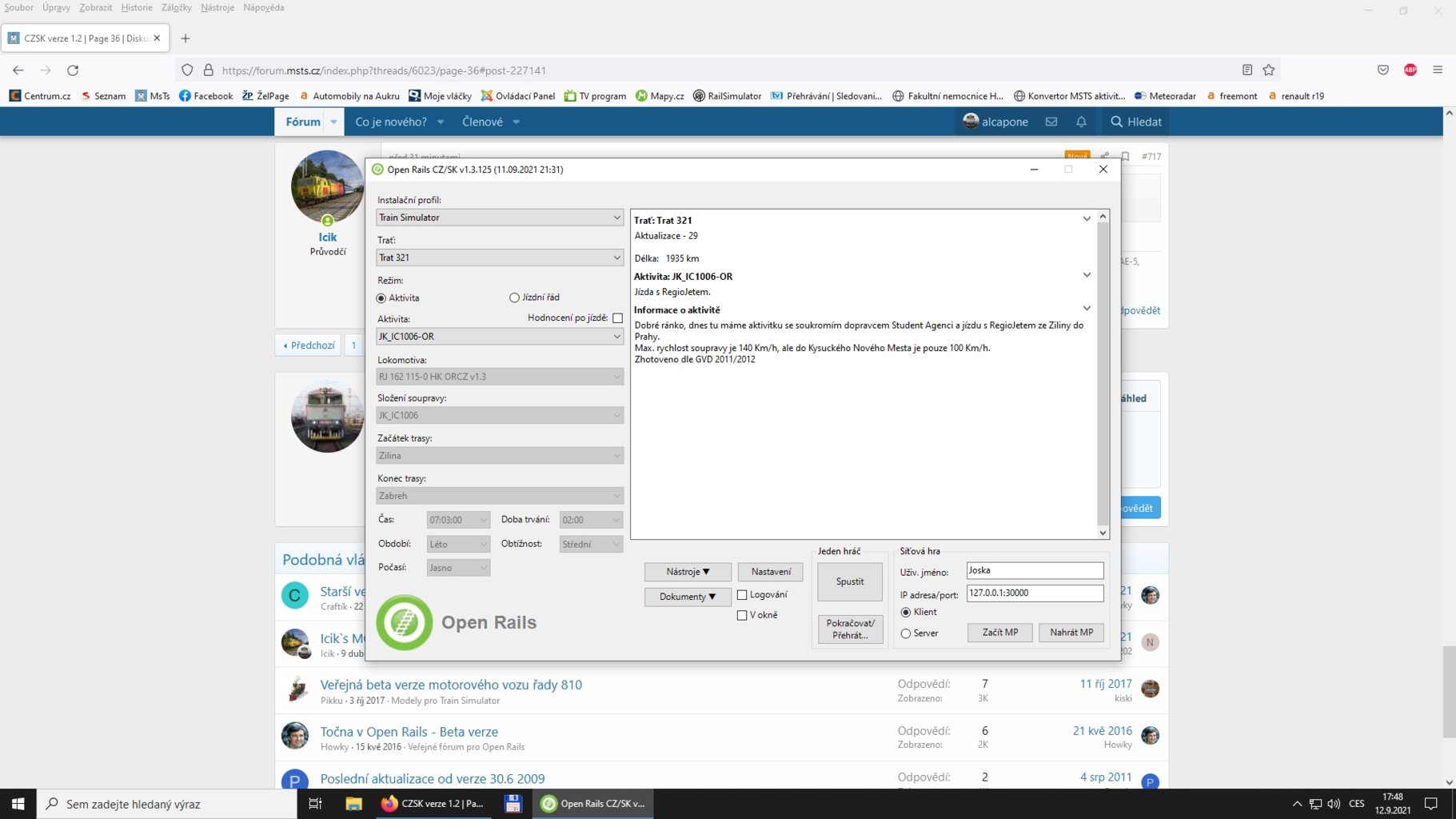This screenshot has height=819, width=1456.
Task: Select the Server radio button
Action: click(906, 633)
